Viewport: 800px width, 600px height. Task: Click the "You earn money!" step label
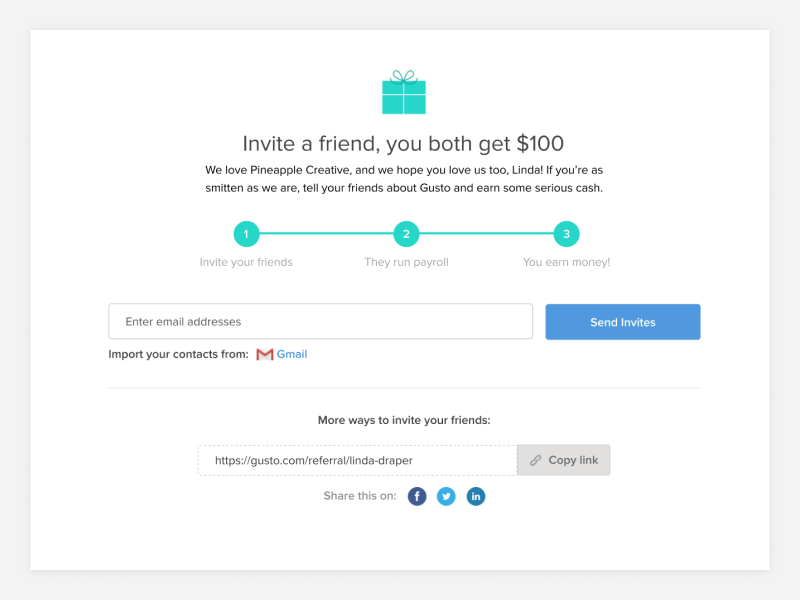(566, 262)
